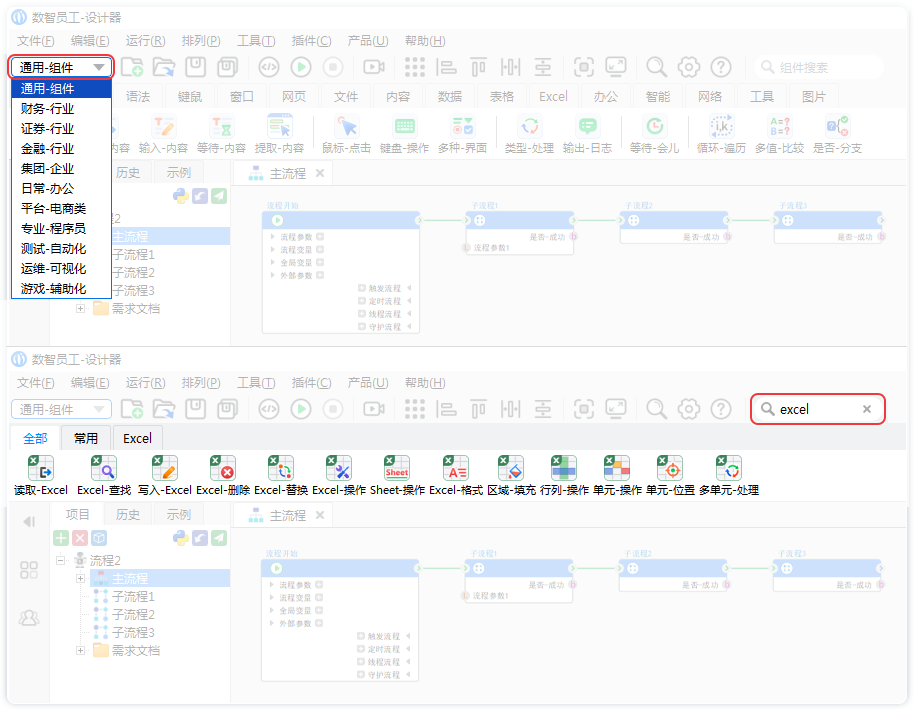Click the 区域-填充 component icon
Viewport: 914px width, 710px height.
click(511, 468)
